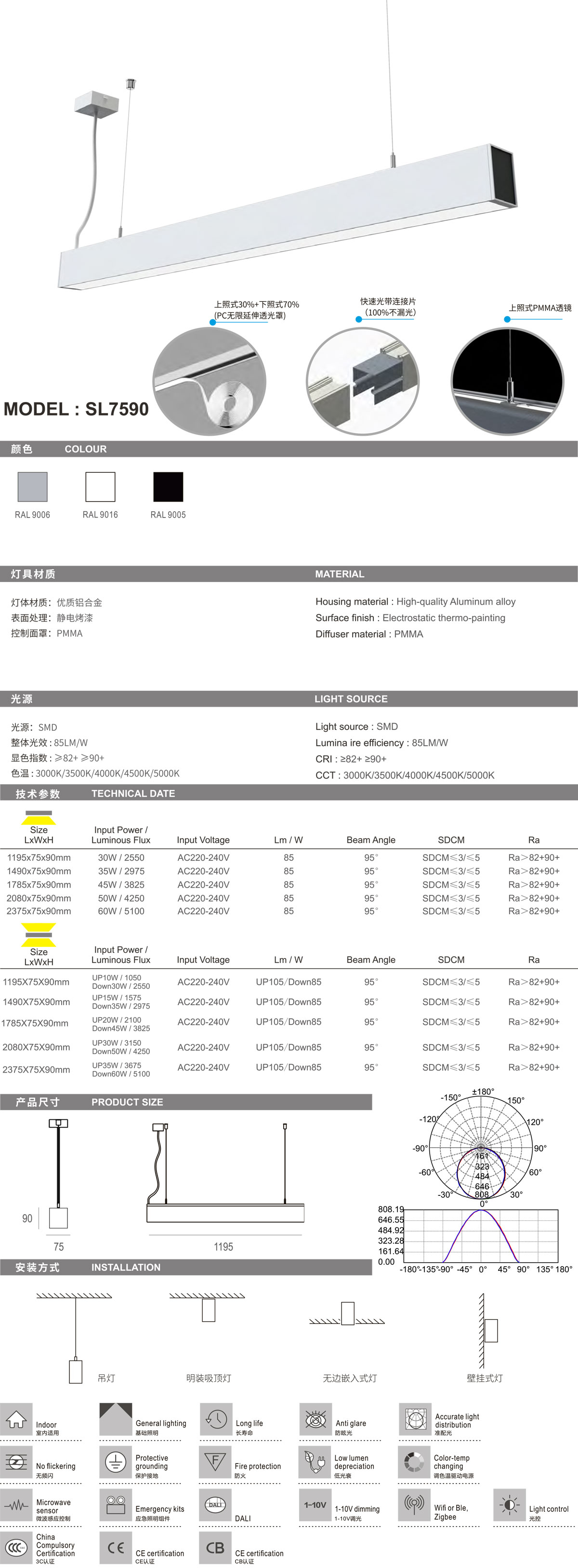
Task: Select the Protective grounding icon
Action: click(116, 1463)
